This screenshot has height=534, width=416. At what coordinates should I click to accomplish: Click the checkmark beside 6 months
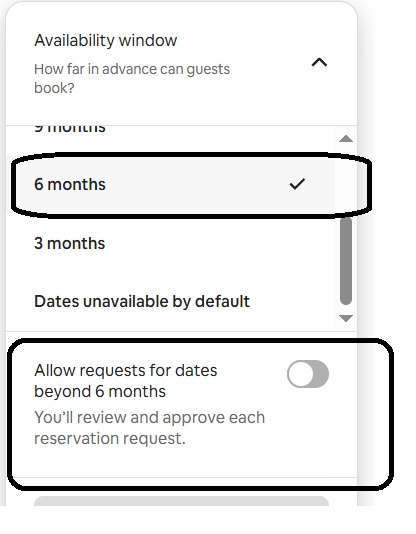297,184
